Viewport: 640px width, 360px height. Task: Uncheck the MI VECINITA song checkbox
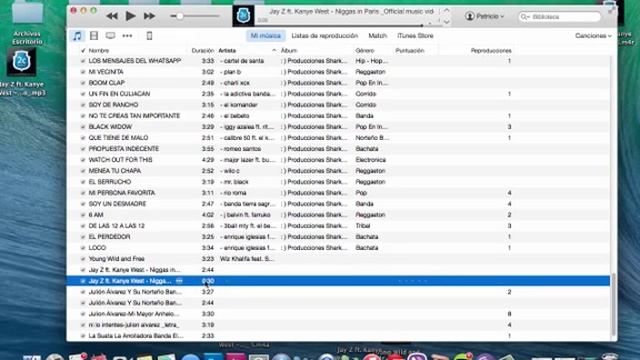(83, 72)
